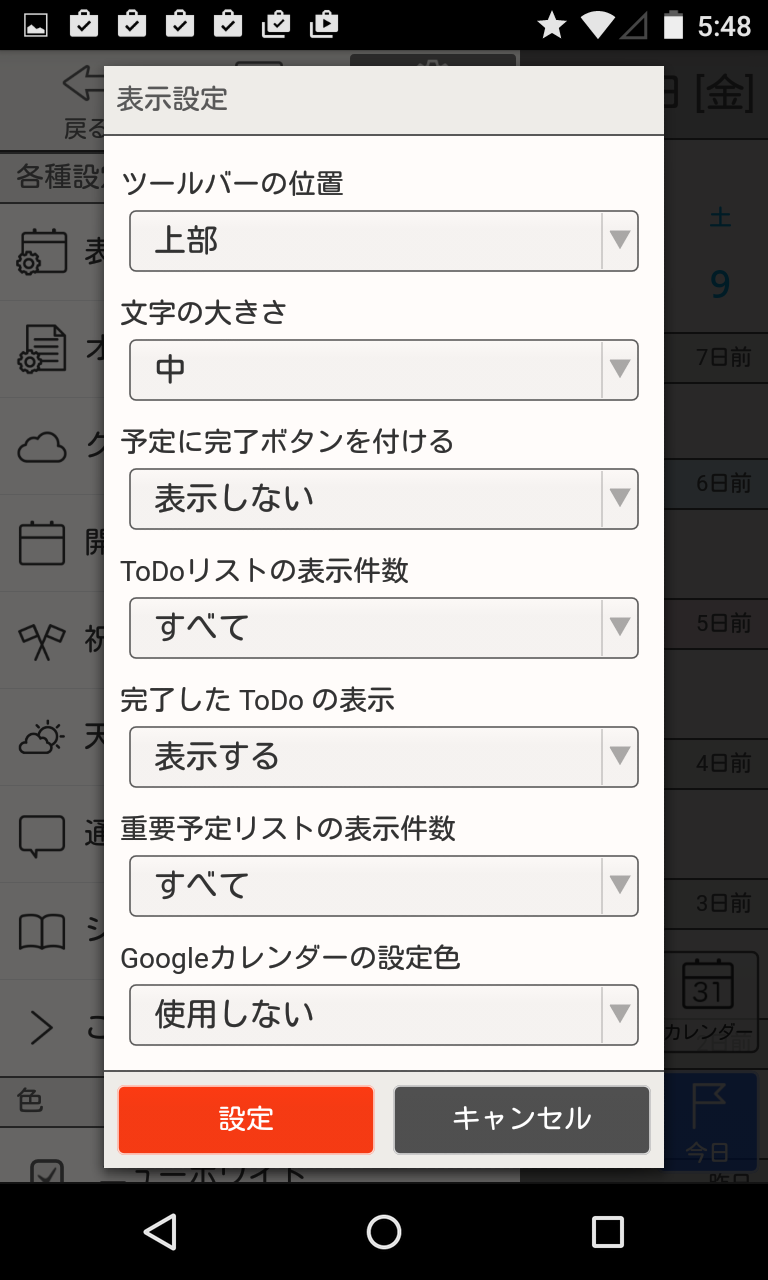Click the キャンセル button

point(522,1120)
